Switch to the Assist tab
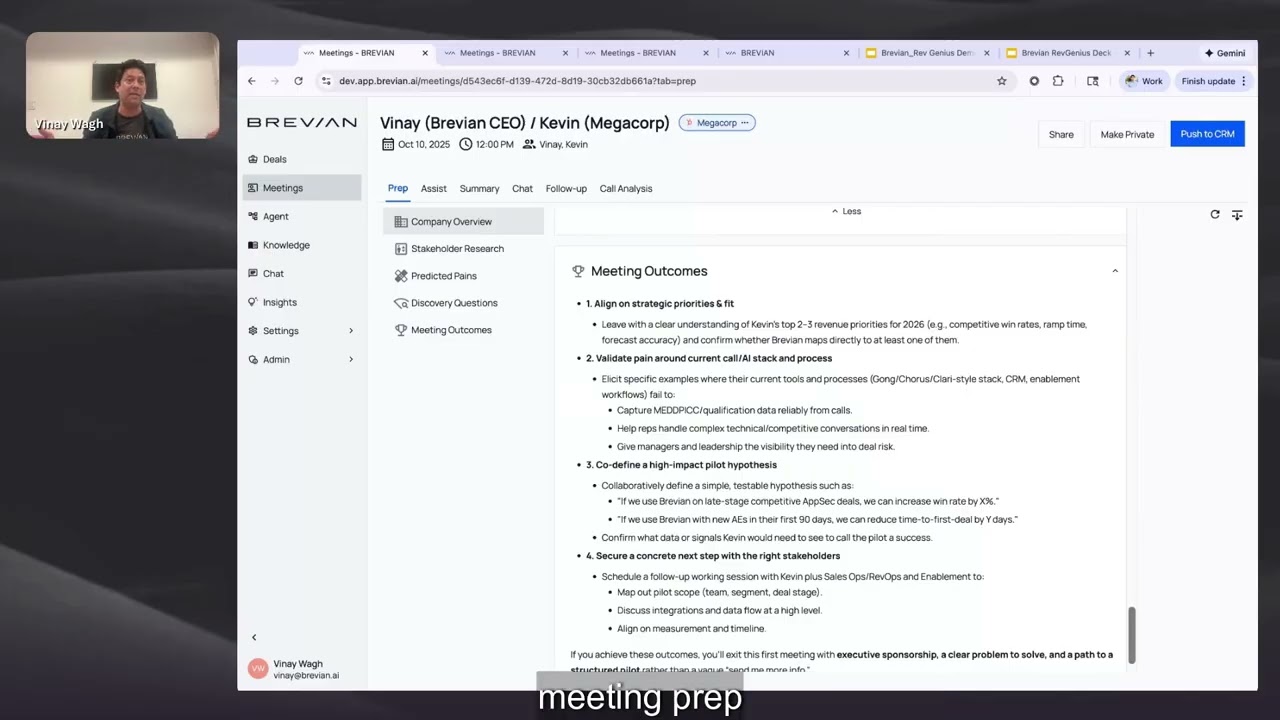The image size is (1280, 720). tap(433, 188)
